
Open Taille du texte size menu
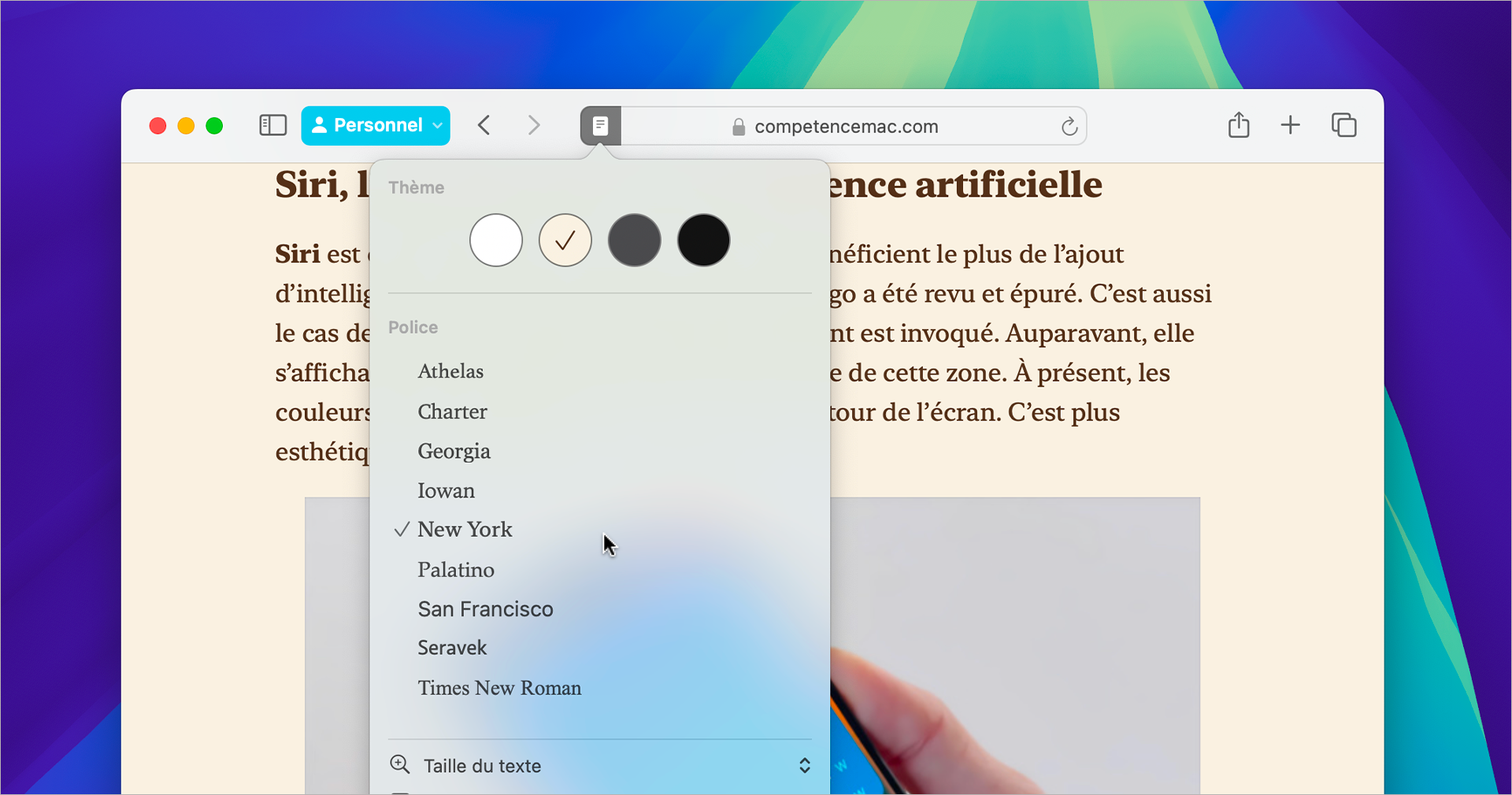[x=482, y=766]
